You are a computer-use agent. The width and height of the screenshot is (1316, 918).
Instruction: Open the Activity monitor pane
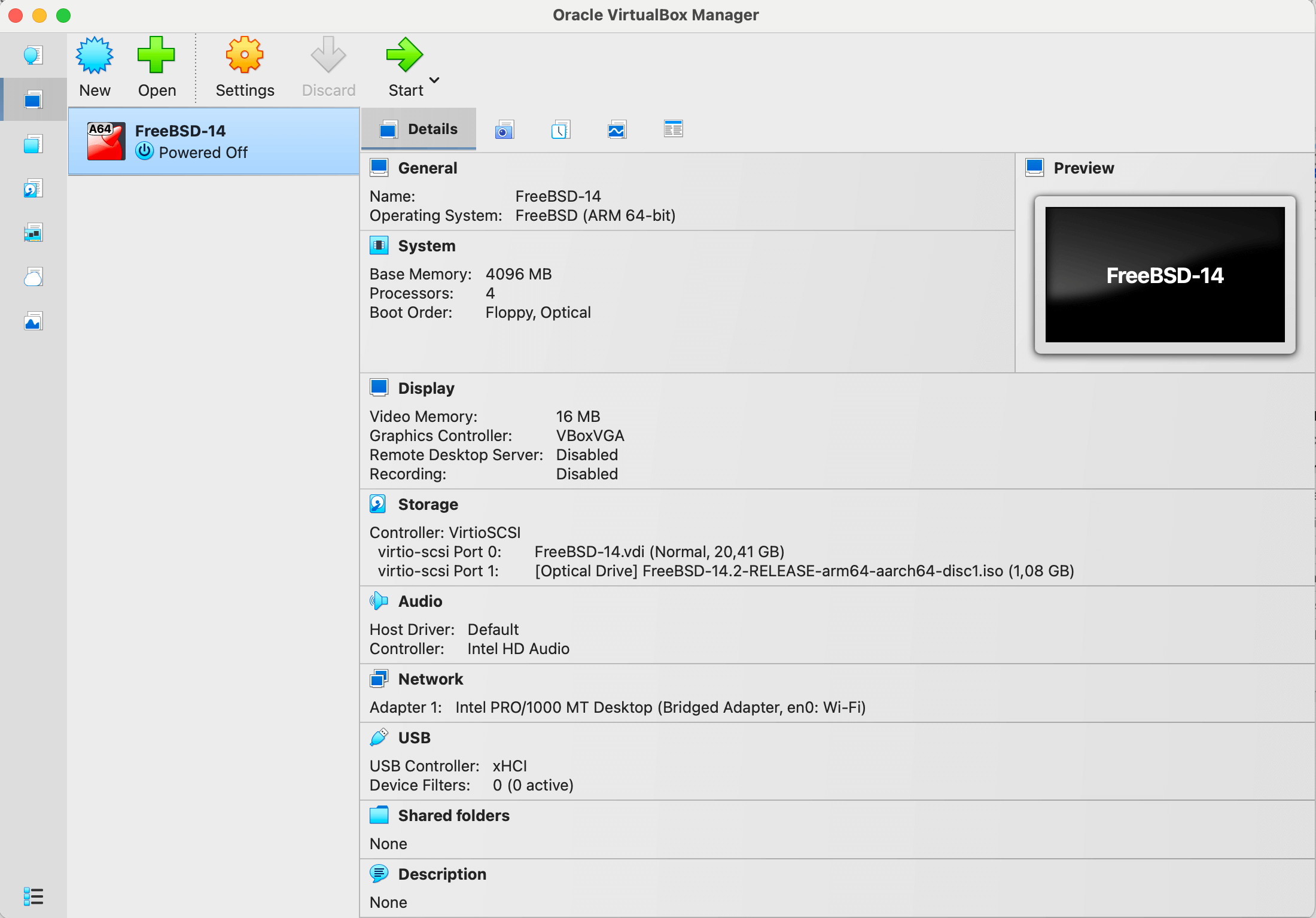pyautogui.click(x=617, y=129)
